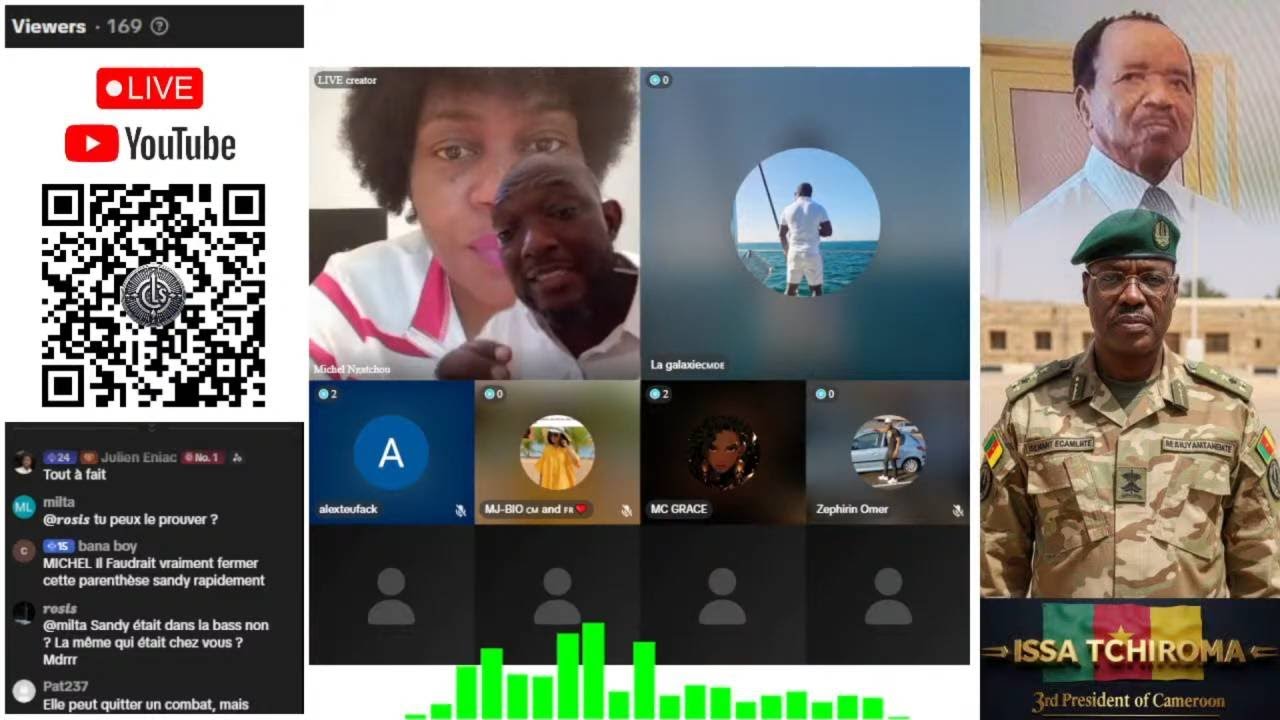Open MC GRACE's round profile picture
The width and height of the screenshot is (1280, 720).
click(723, 452)
